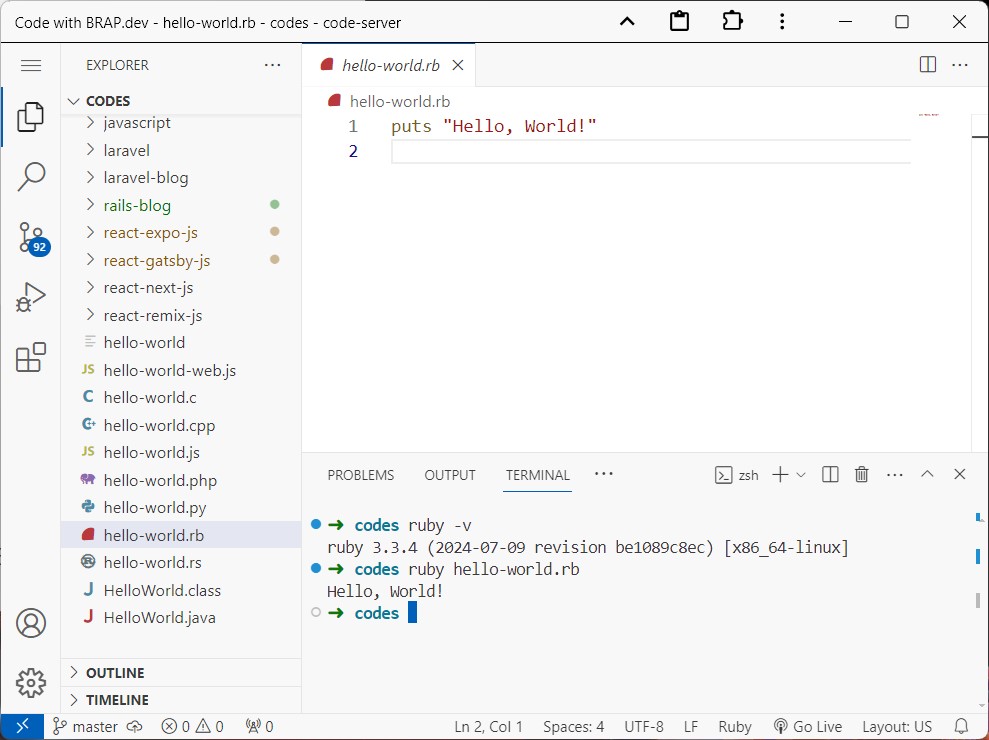
Task: Toggle Go Live server in status bar
Action: coord(808,727)
